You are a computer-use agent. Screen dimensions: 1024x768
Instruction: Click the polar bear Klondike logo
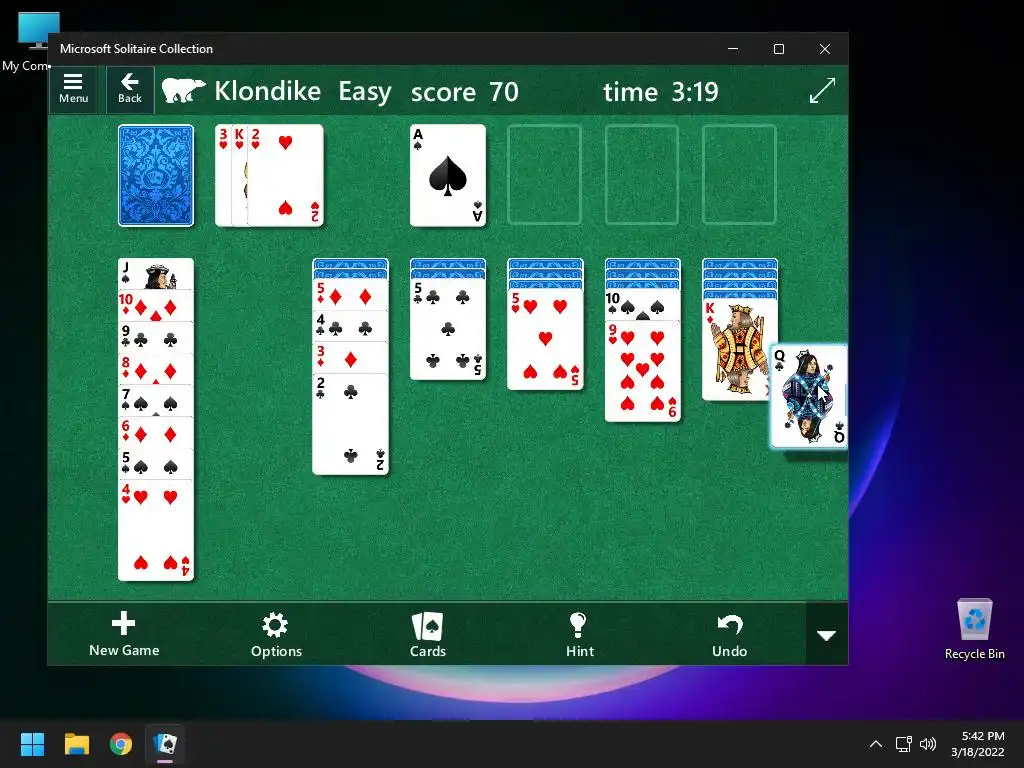(183, 91)
